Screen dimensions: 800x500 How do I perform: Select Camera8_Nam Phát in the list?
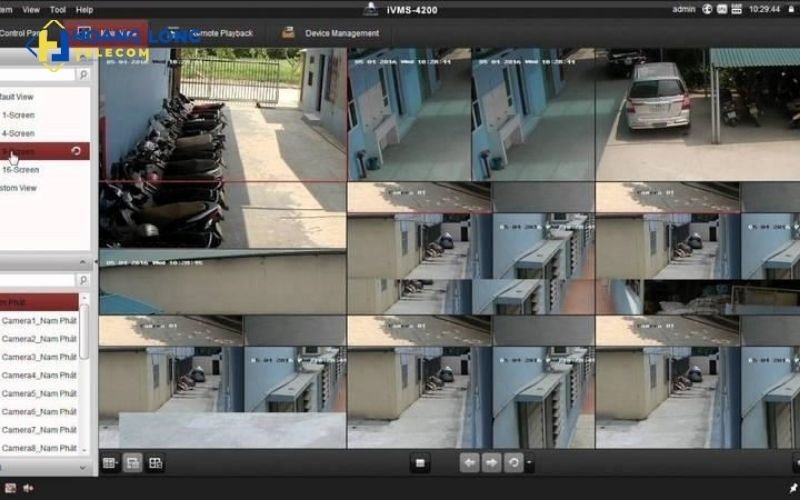pyautogui.click(x=39, y=448)
